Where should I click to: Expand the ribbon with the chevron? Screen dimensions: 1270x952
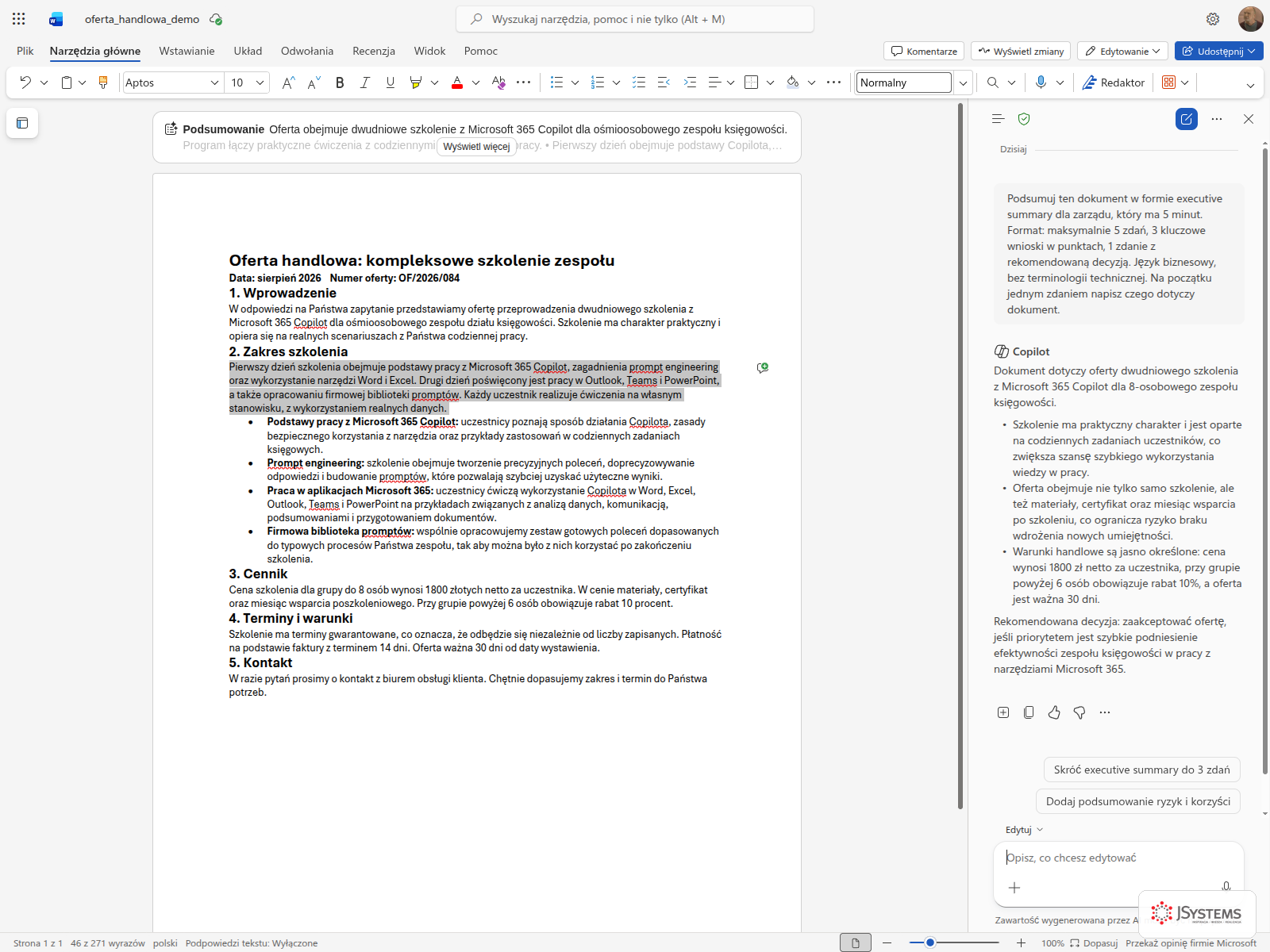(x=1250, y=85)
